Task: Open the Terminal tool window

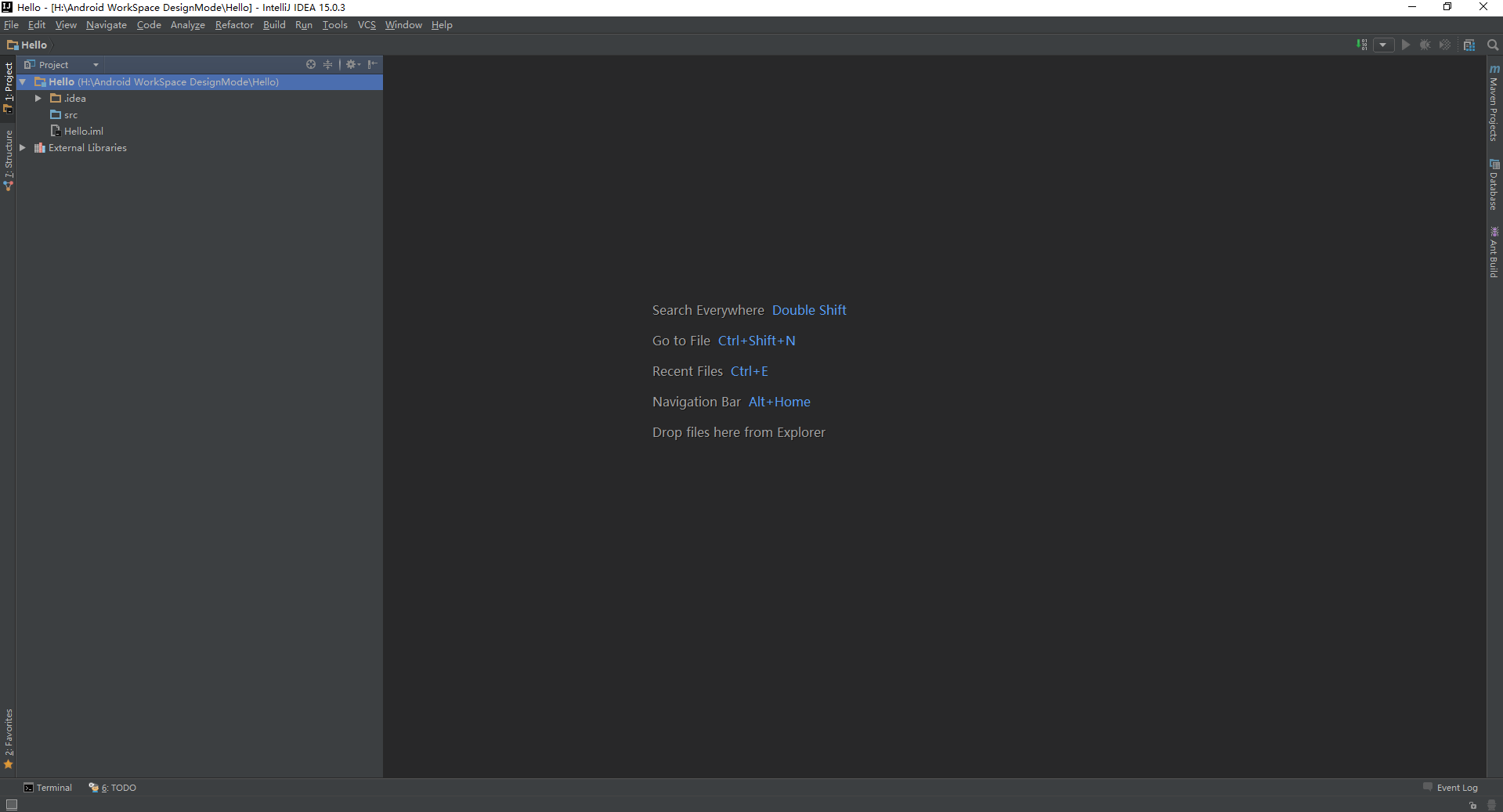Action: click(48, 788)
